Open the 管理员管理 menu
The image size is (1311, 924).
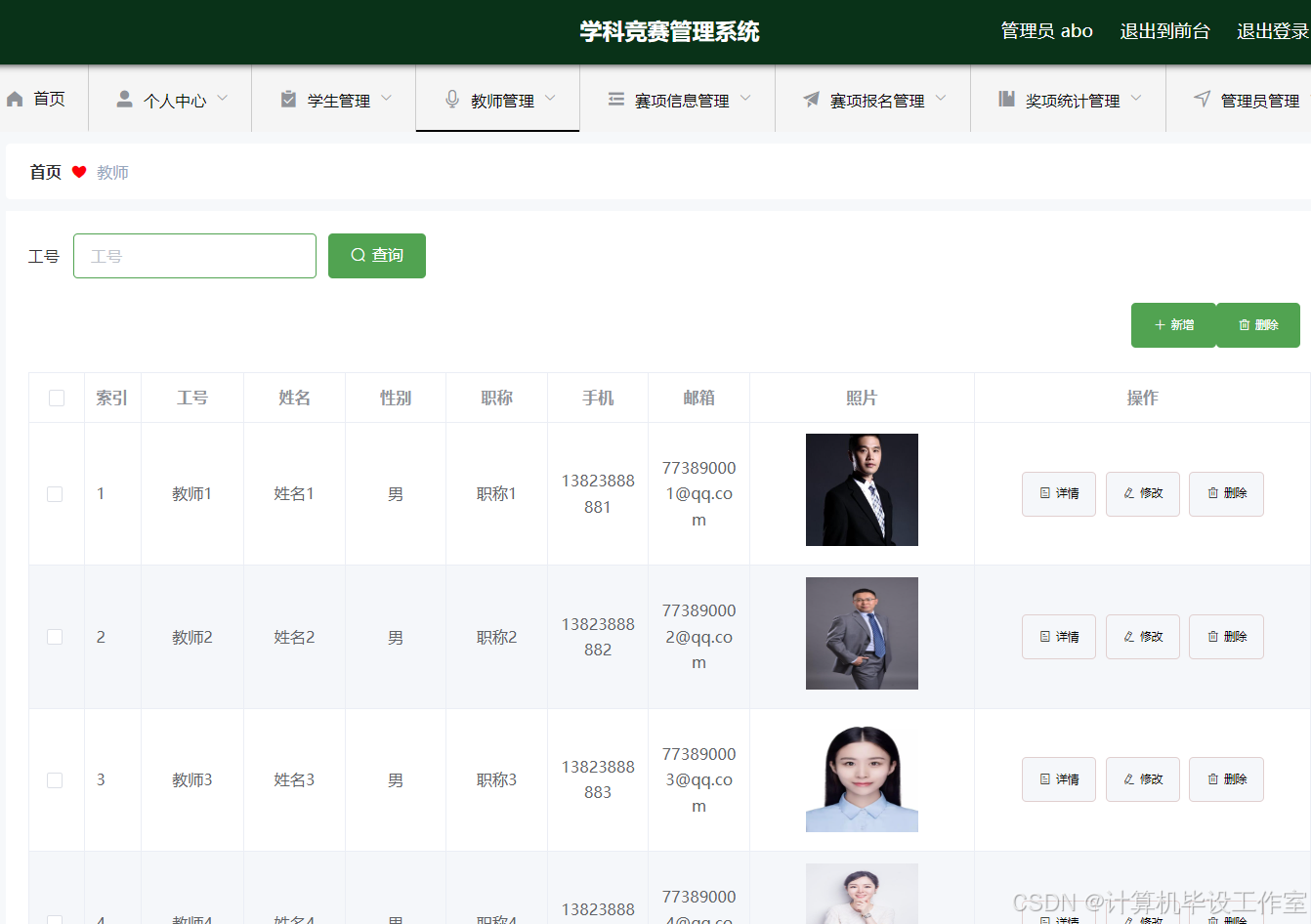(x=1239, y=99)
